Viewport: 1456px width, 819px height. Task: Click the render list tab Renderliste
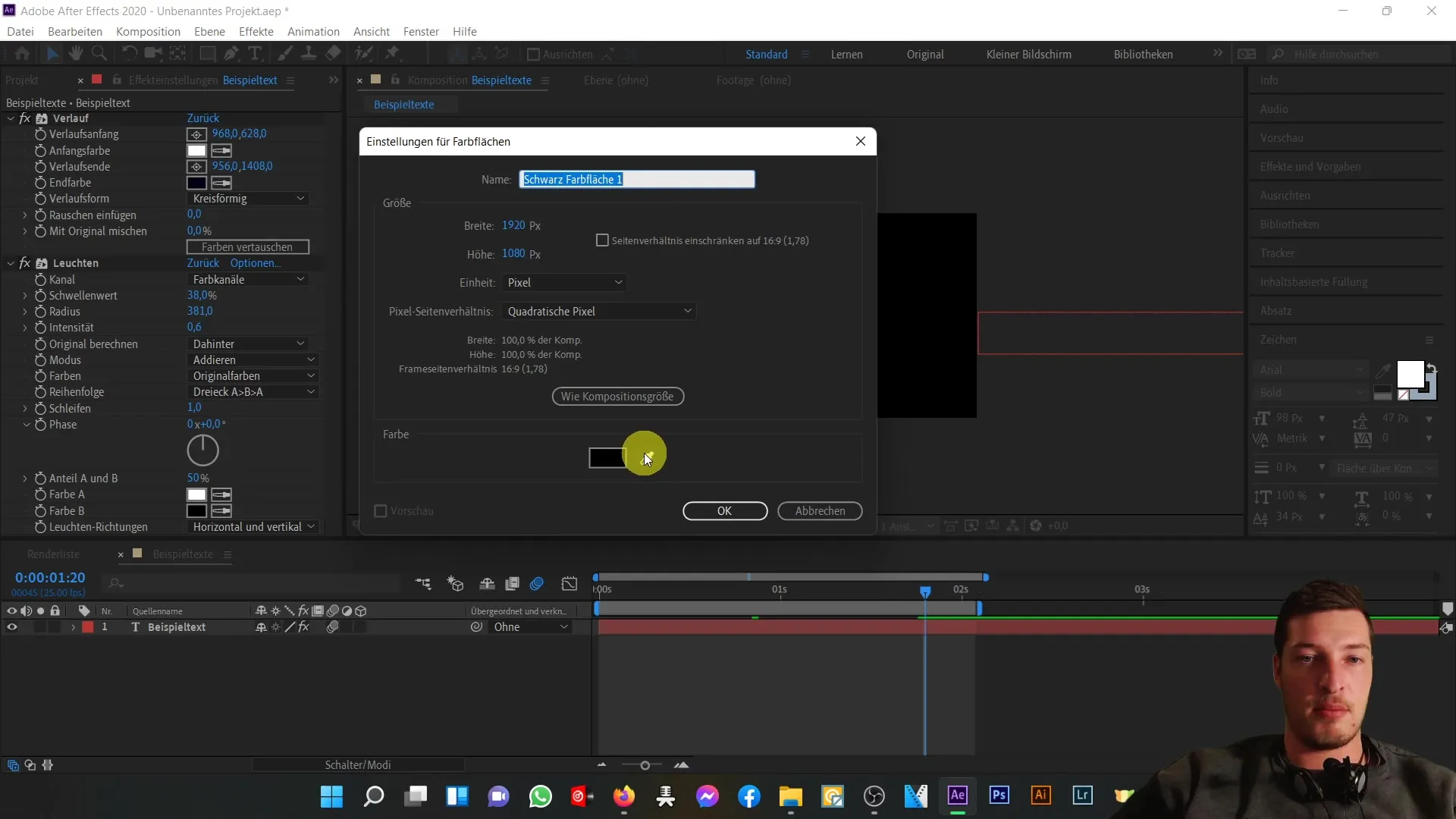click(53, 554)
